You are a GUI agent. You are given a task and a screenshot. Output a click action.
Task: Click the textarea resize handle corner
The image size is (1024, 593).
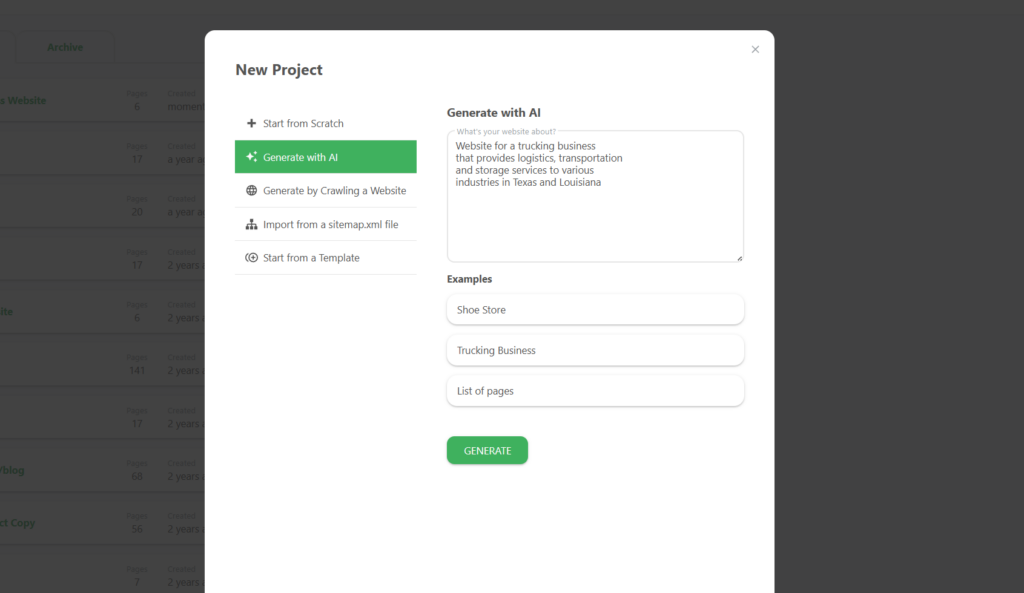(x=740, y=258)
